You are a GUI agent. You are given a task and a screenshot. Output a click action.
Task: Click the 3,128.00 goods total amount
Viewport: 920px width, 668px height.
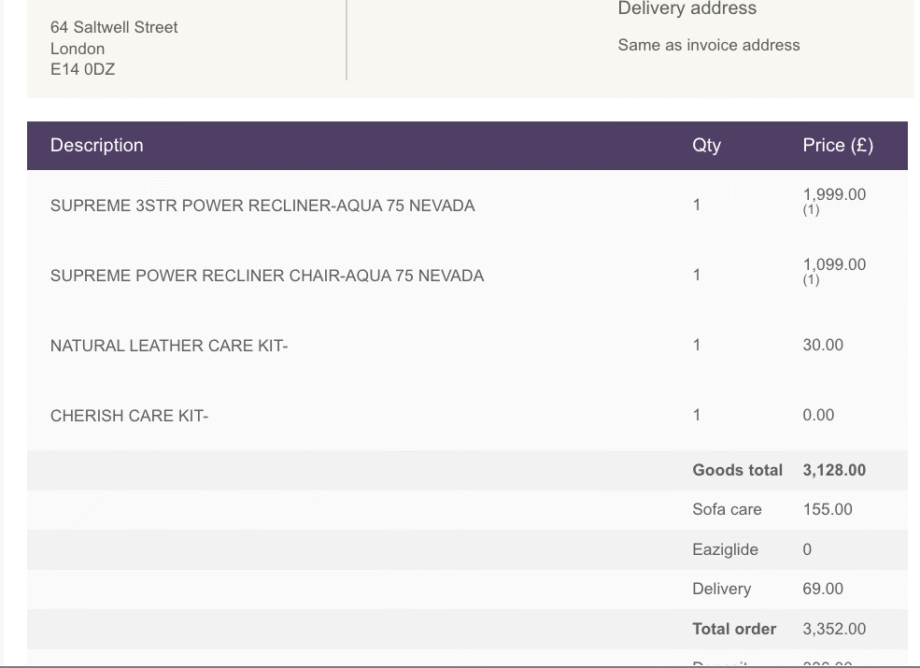pyautogui.click(x=834, y=471)
